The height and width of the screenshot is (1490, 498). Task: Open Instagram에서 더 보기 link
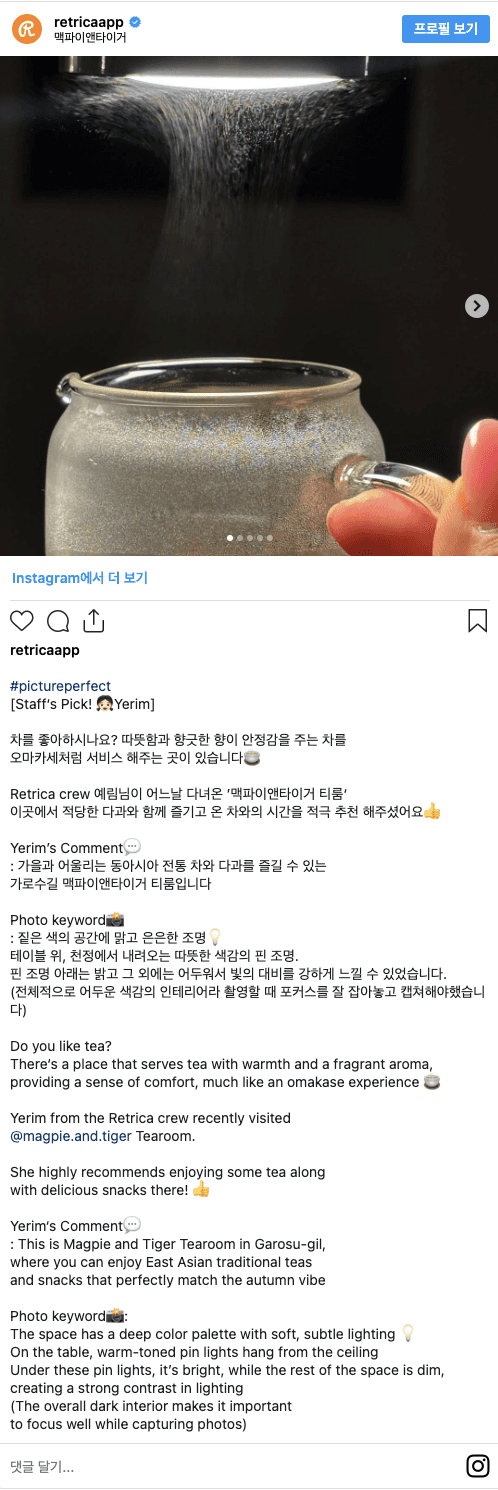(80, 578)
